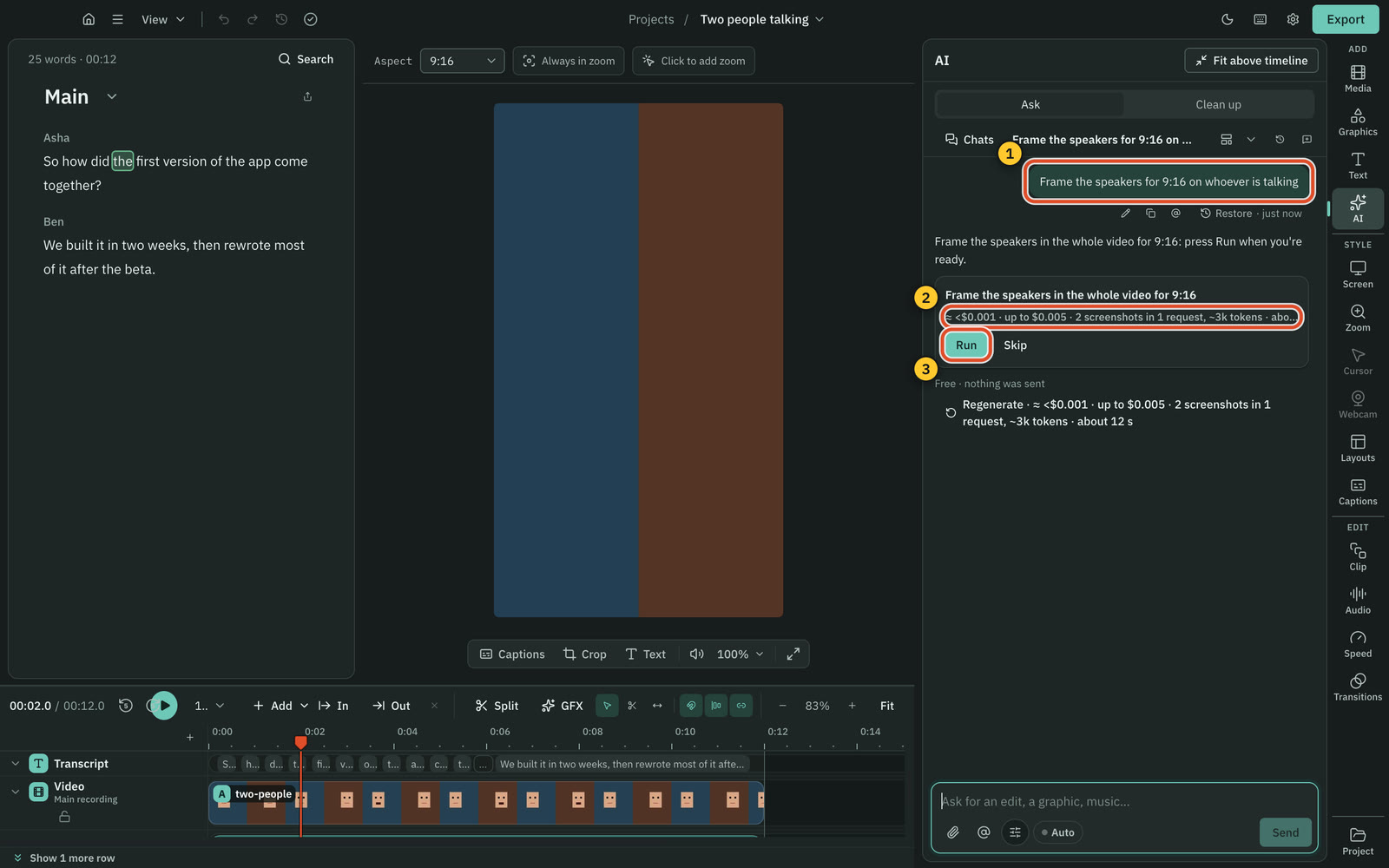Screen dimensions: 1389x868
Task: Open the Graphics panel
Action: 1358,122
